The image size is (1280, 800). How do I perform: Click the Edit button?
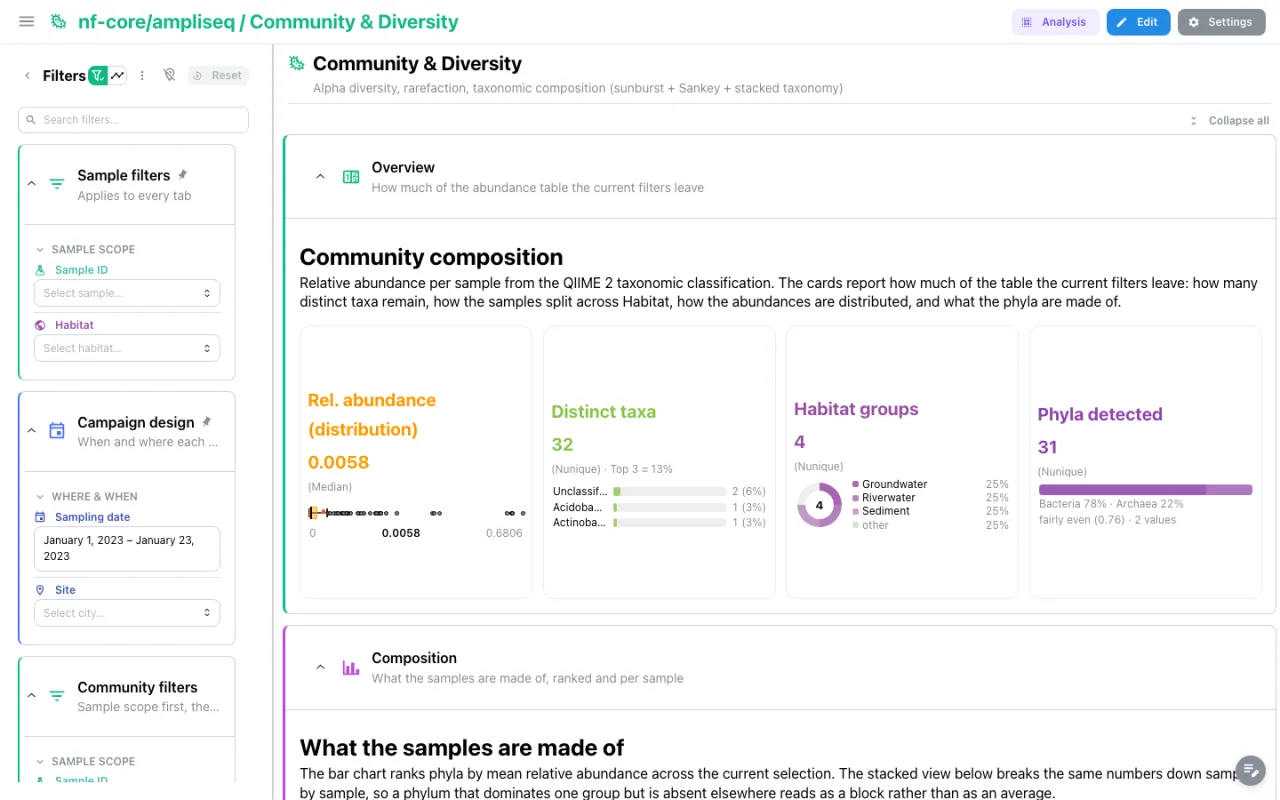point(1138,22)
